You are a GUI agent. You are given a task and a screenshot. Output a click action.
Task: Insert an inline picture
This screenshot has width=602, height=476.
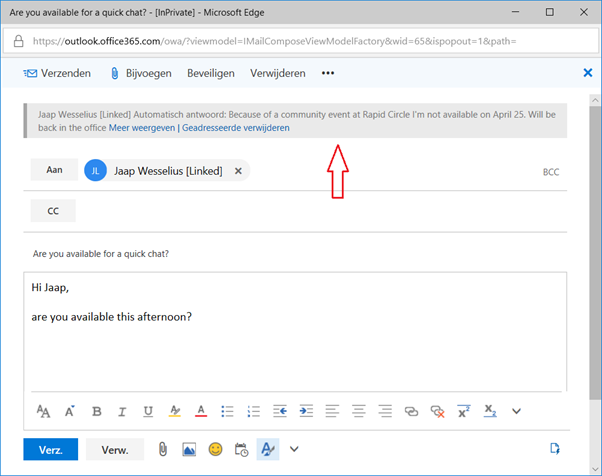coord(188,450)
